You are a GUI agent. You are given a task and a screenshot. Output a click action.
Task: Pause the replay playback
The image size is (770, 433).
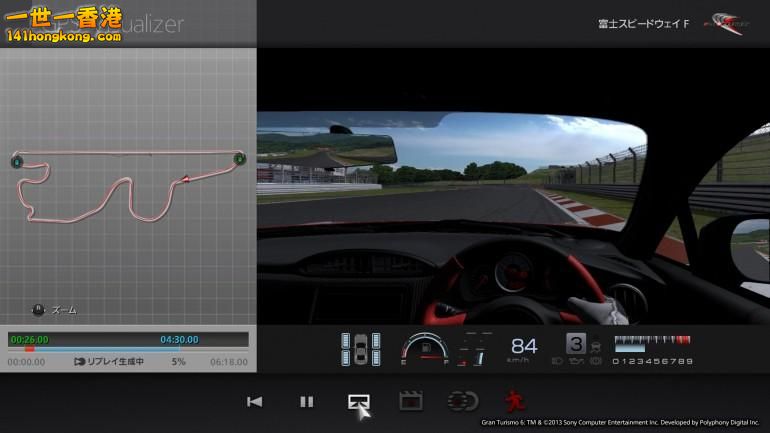[x=307, y=401]
